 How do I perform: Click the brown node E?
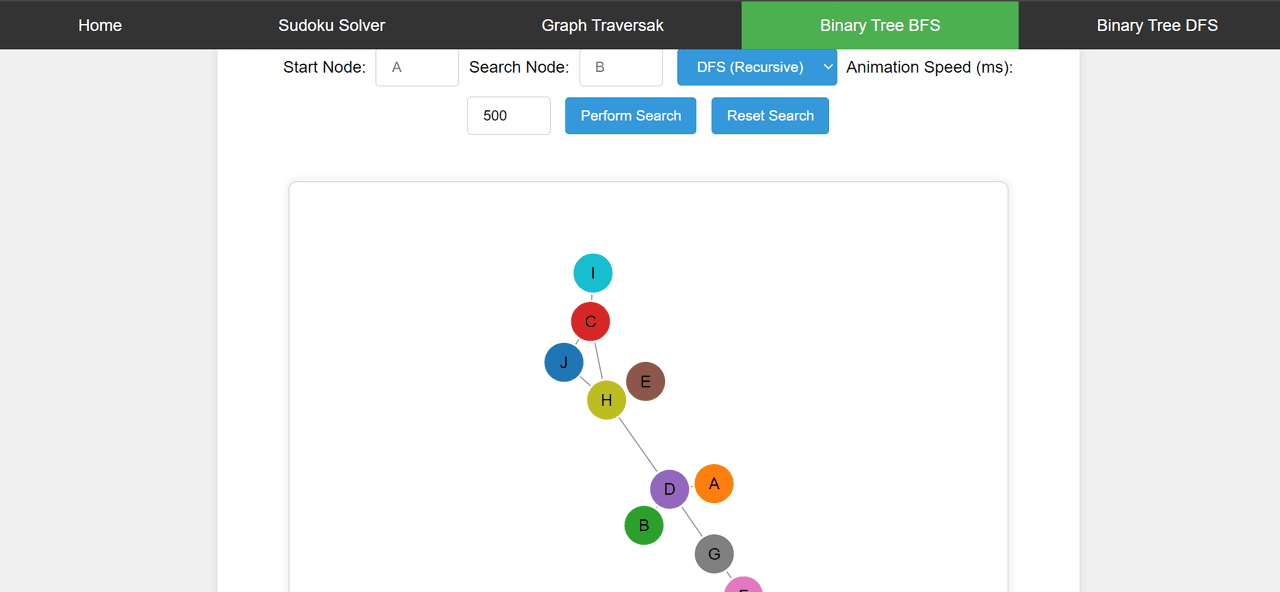[x=645, y=381]
